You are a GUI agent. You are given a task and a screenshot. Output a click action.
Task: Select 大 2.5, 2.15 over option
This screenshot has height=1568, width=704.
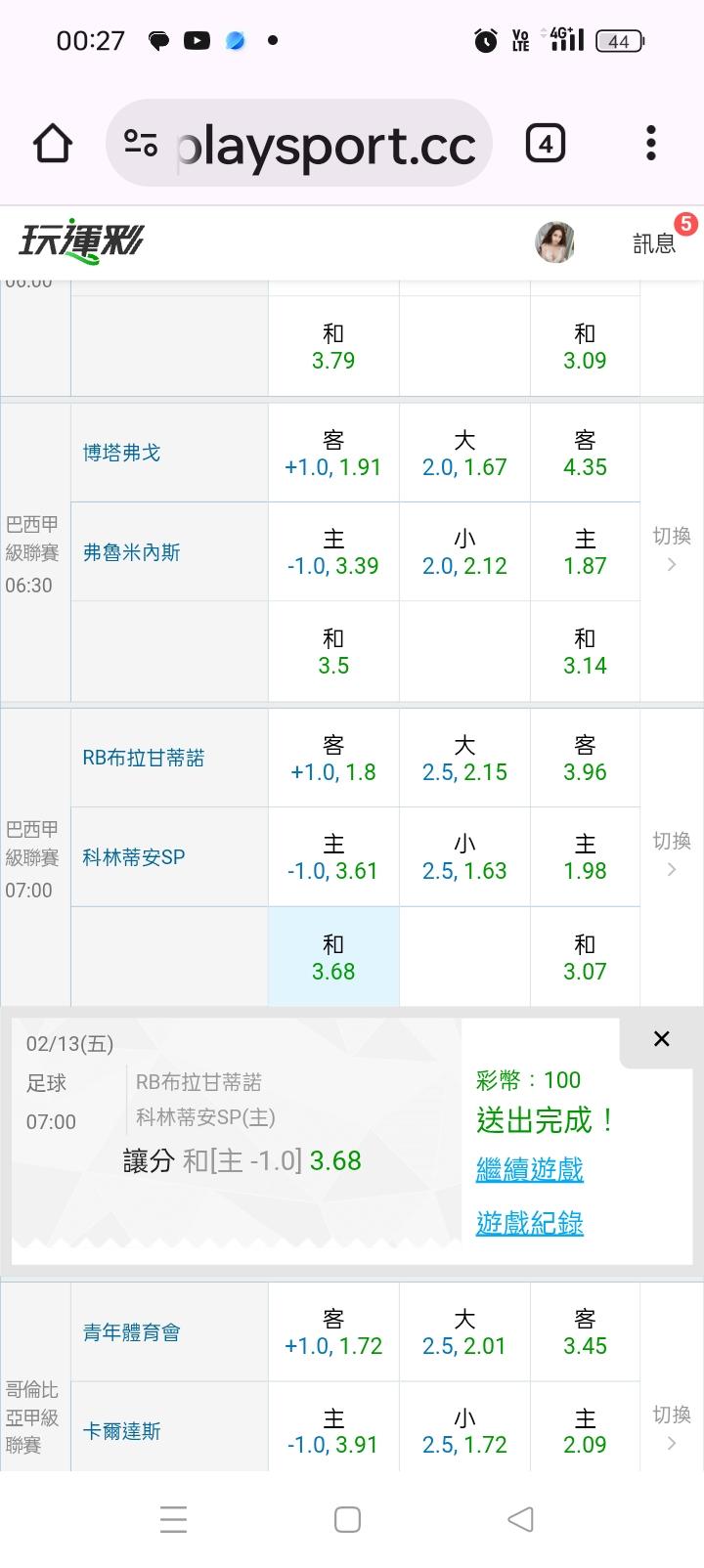464,759
